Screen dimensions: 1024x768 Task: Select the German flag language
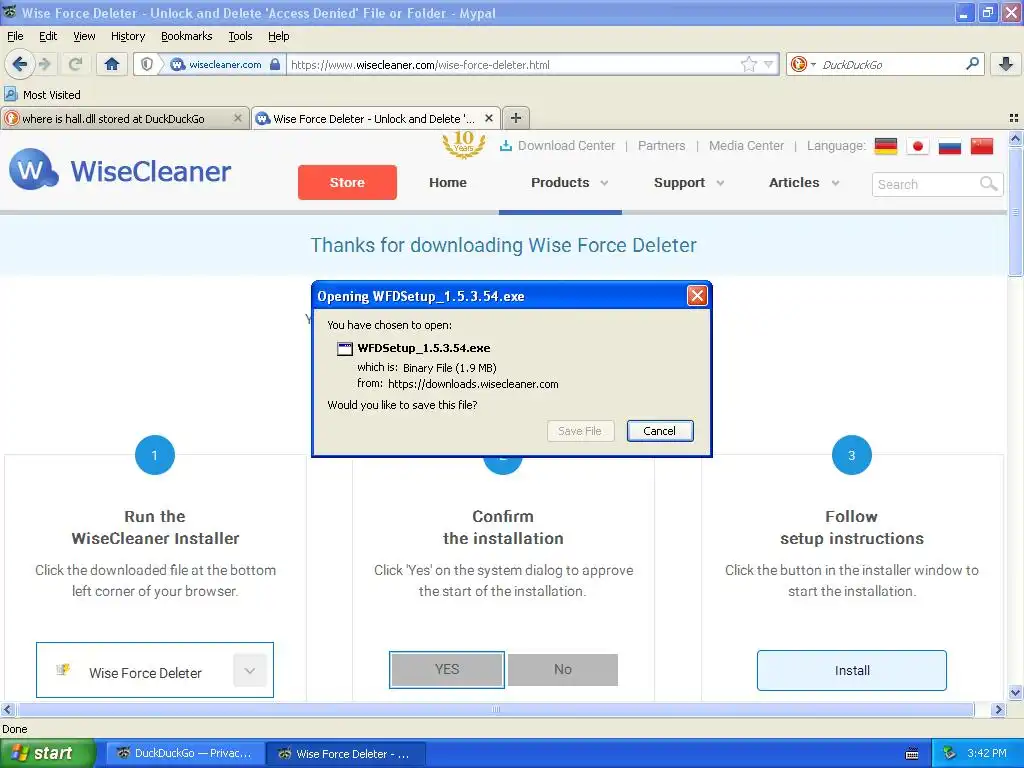pos(886,146)
